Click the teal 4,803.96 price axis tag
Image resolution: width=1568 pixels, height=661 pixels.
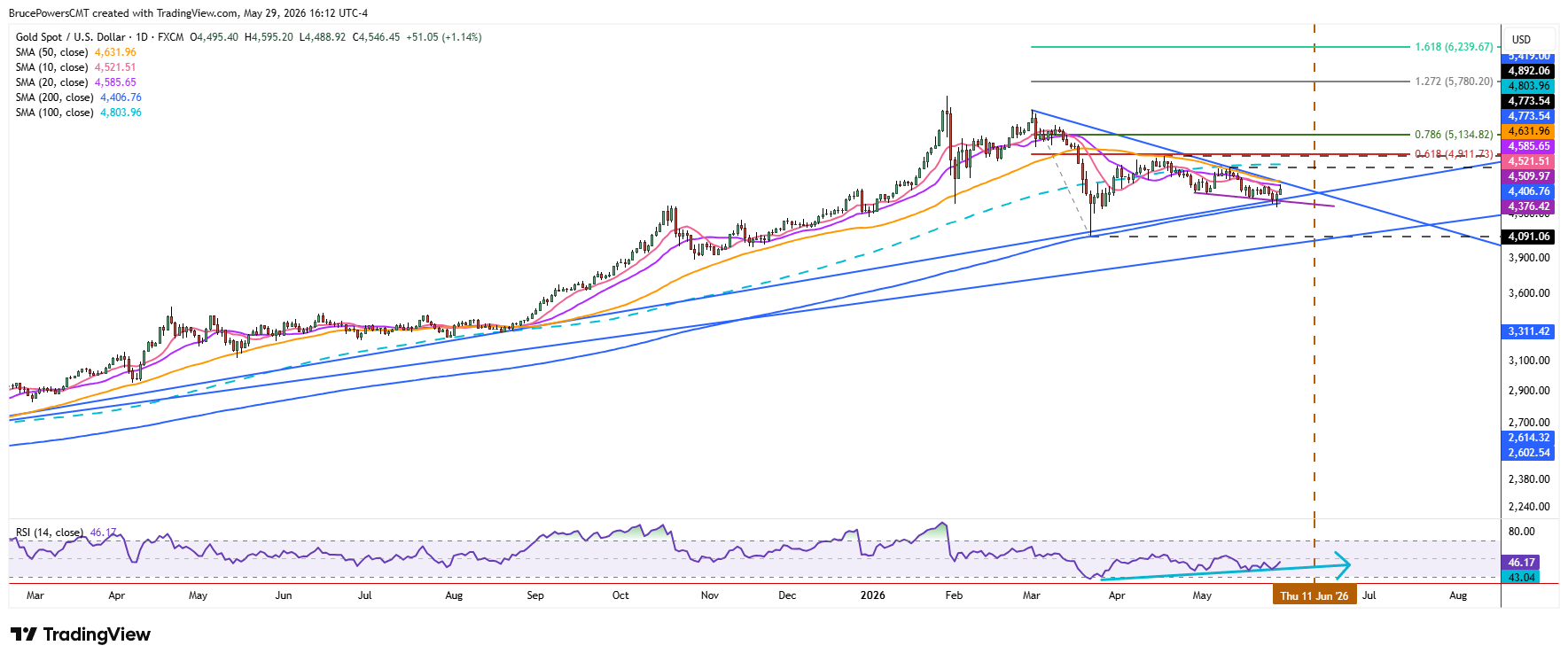tap(1529, 86)
